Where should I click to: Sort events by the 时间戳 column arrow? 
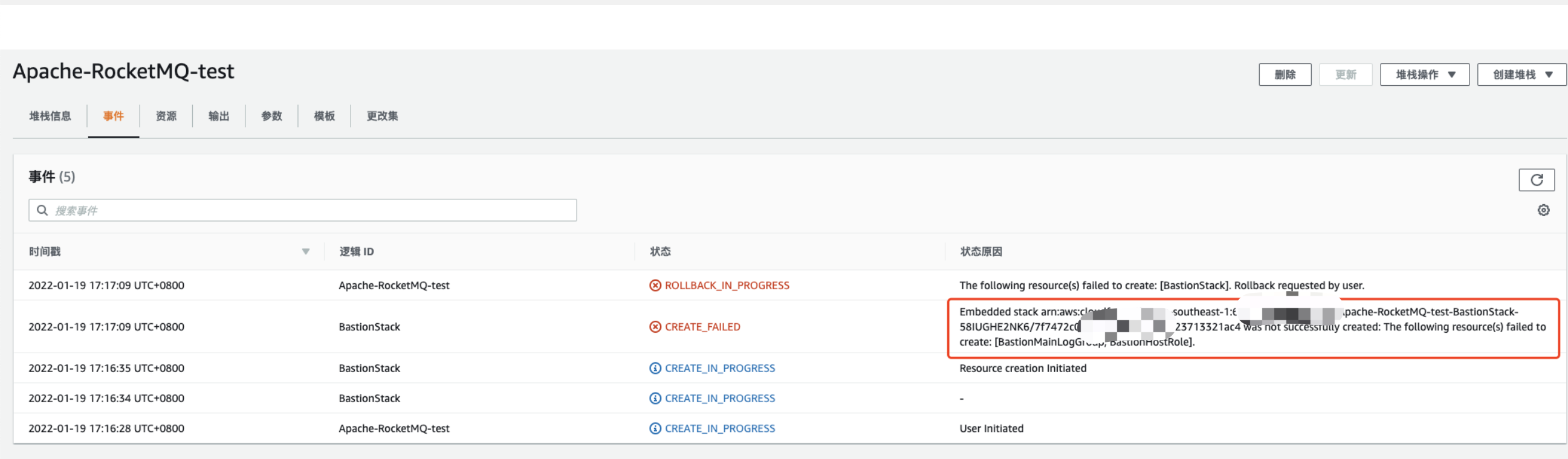coord(306,252)
